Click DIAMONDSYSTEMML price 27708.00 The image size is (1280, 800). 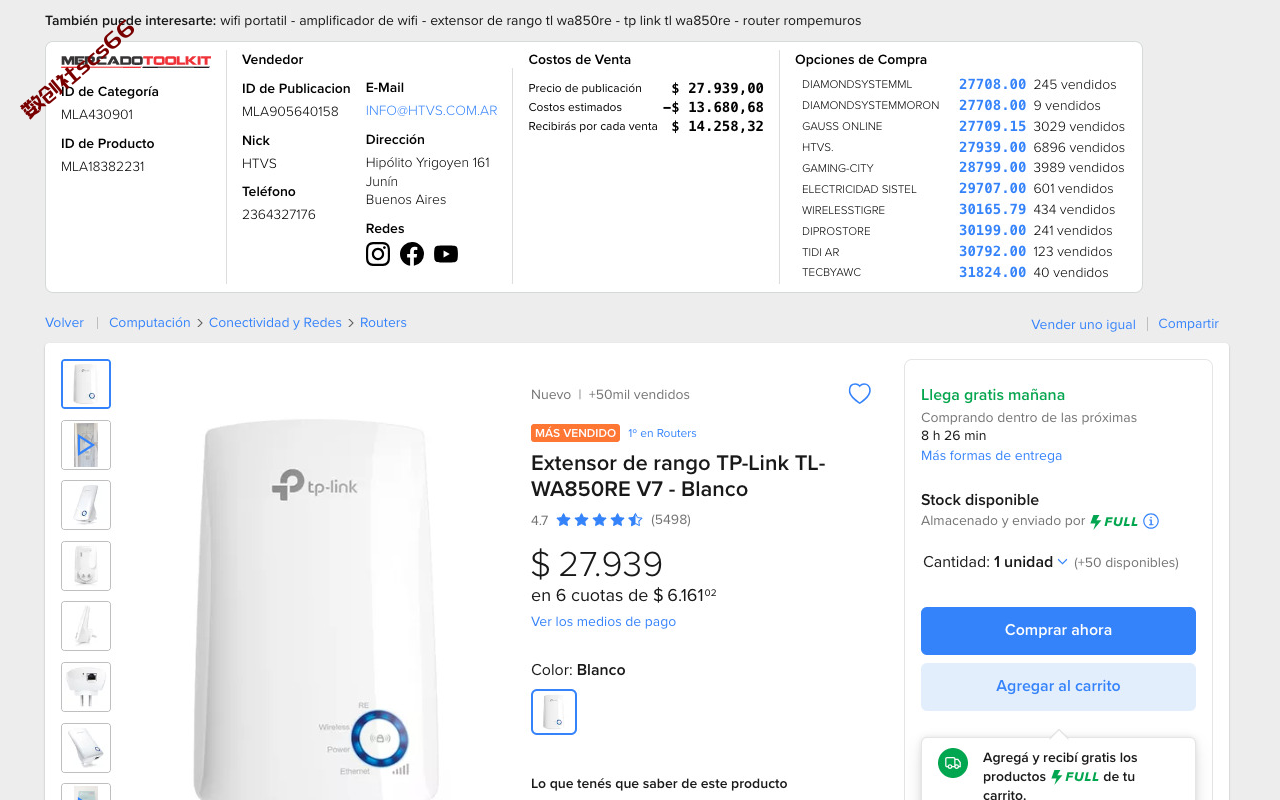pyautogui.click(x=992, y=85)
